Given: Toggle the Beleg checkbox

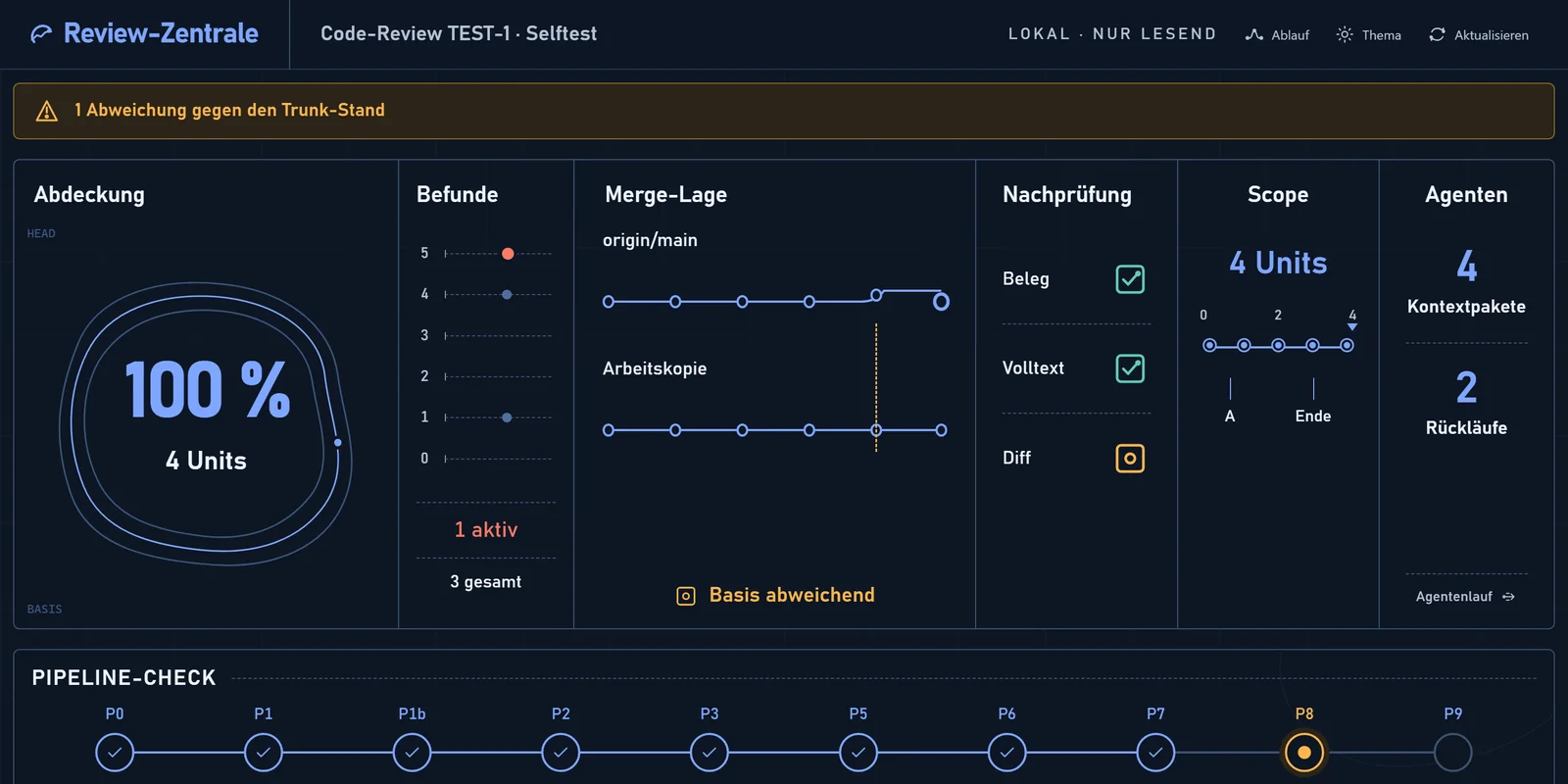Looking at the screenshot, I should click(x=1130, y=279).
